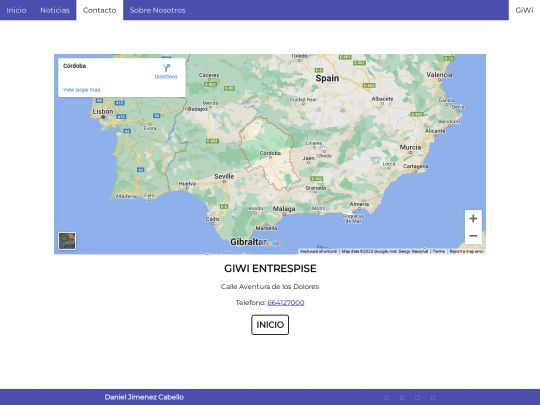Click the INICIO button
This screenshot has width=540, height=405.
(270, 324)
